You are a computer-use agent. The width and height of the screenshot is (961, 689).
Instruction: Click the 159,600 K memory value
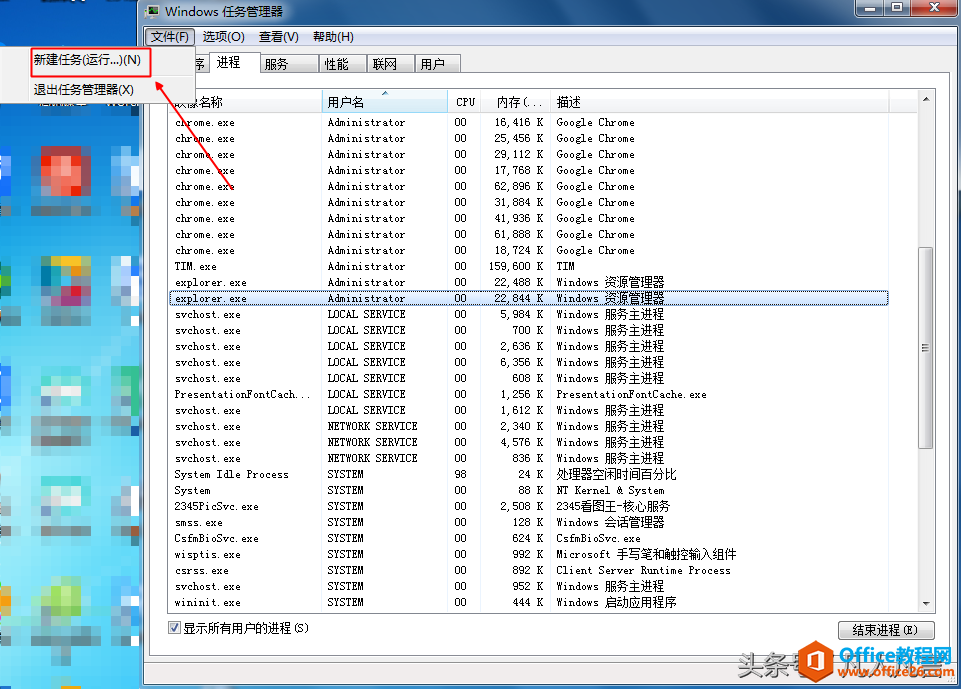point(516,267)
